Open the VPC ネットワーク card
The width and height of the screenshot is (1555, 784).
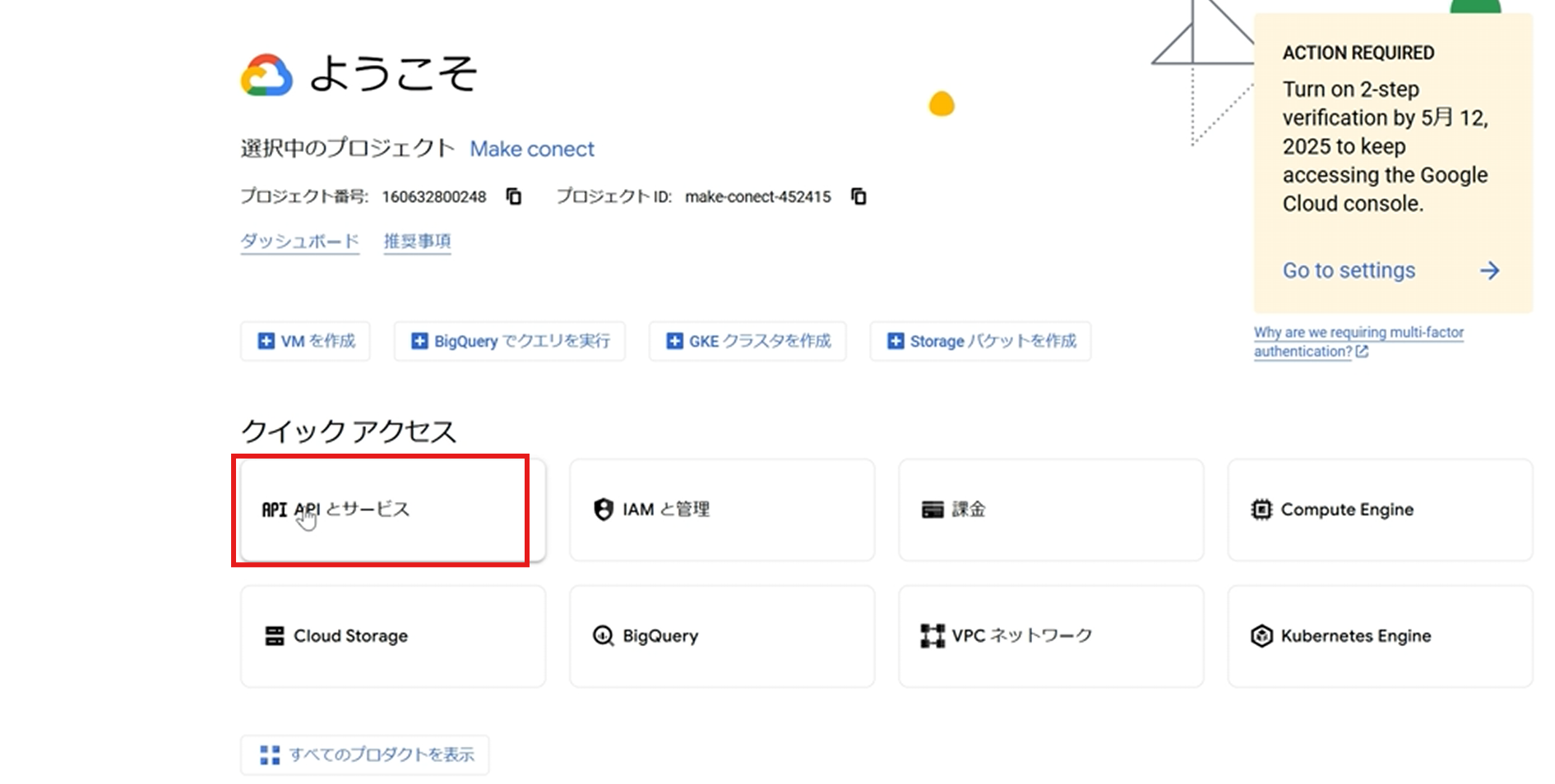click(x=1050, y=636)
